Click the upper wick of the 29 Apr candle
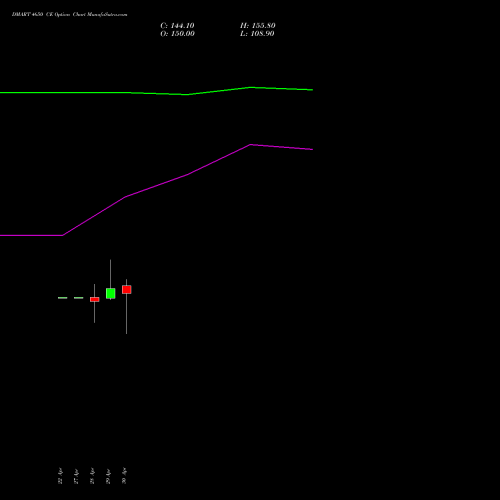The image size is (500, 500). pyautogui.click(x=111, y=274)
